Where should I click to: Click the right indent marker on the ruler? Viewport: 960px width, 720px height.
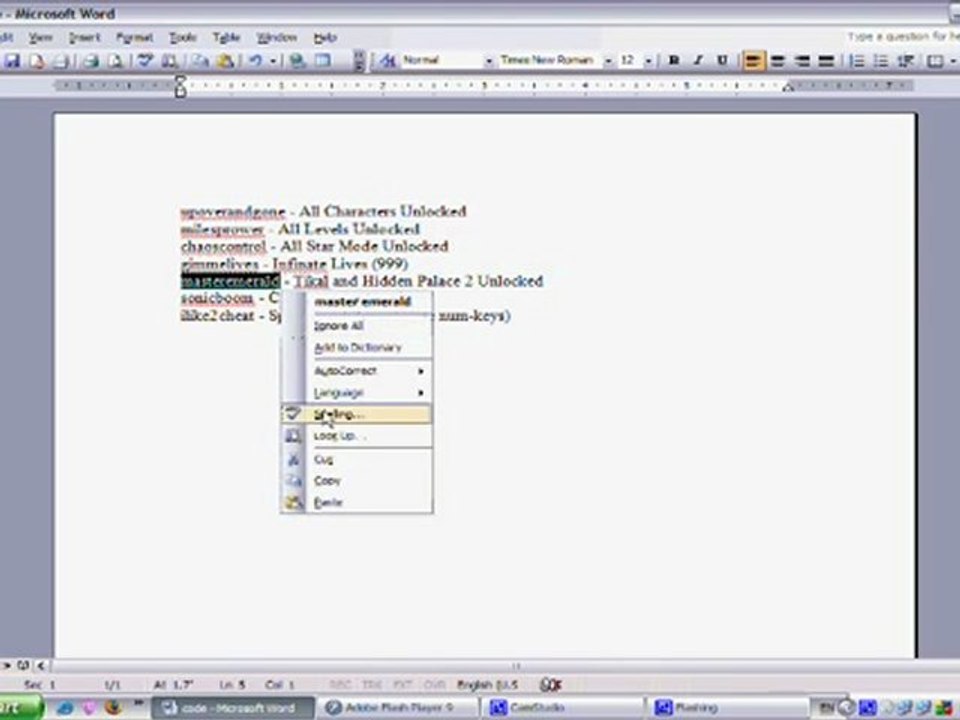[789, 88]
